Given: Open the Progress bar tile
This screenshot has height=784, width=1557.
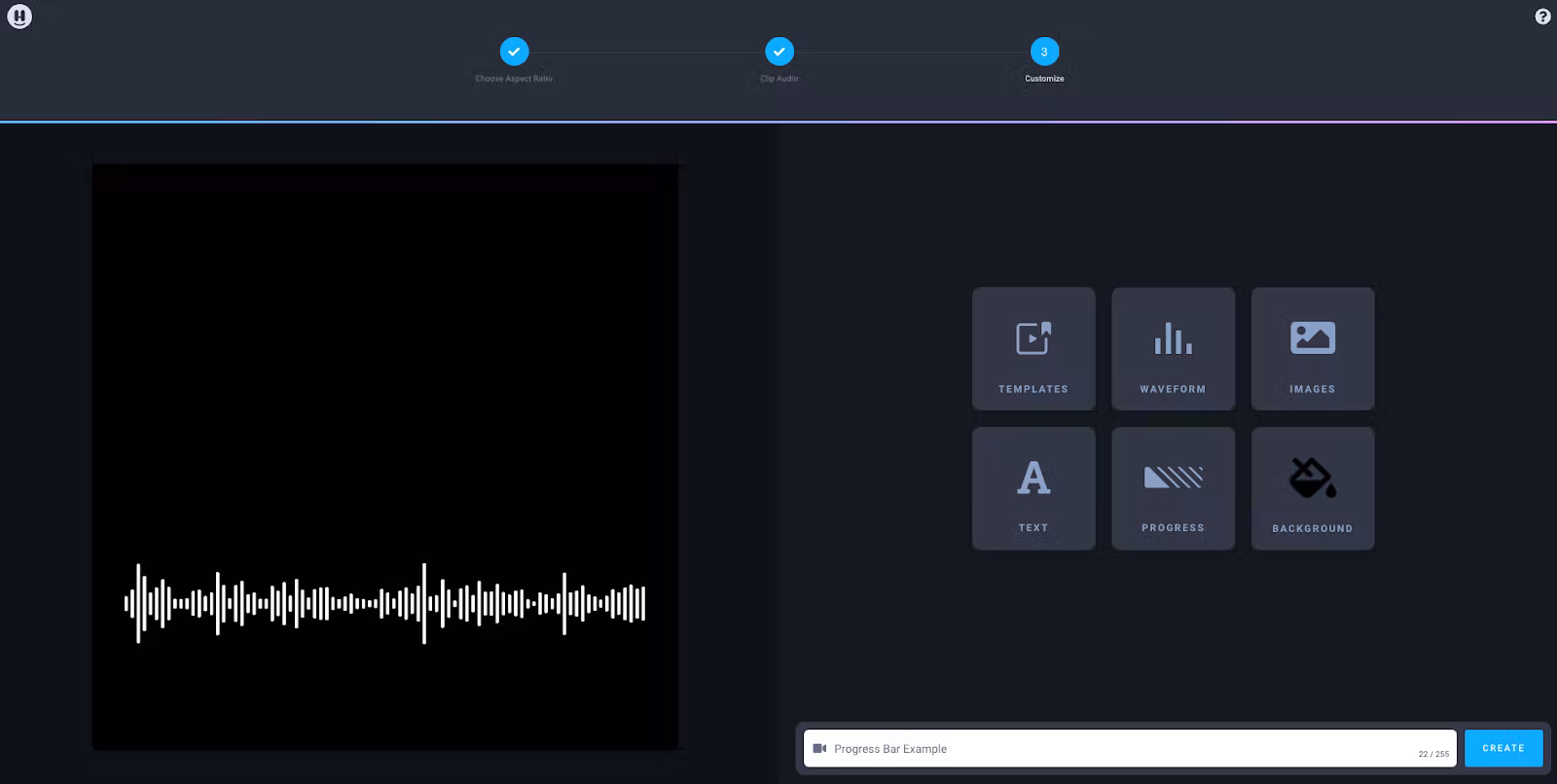Looking at the screenshot, I should click(x=1174, y=488).
